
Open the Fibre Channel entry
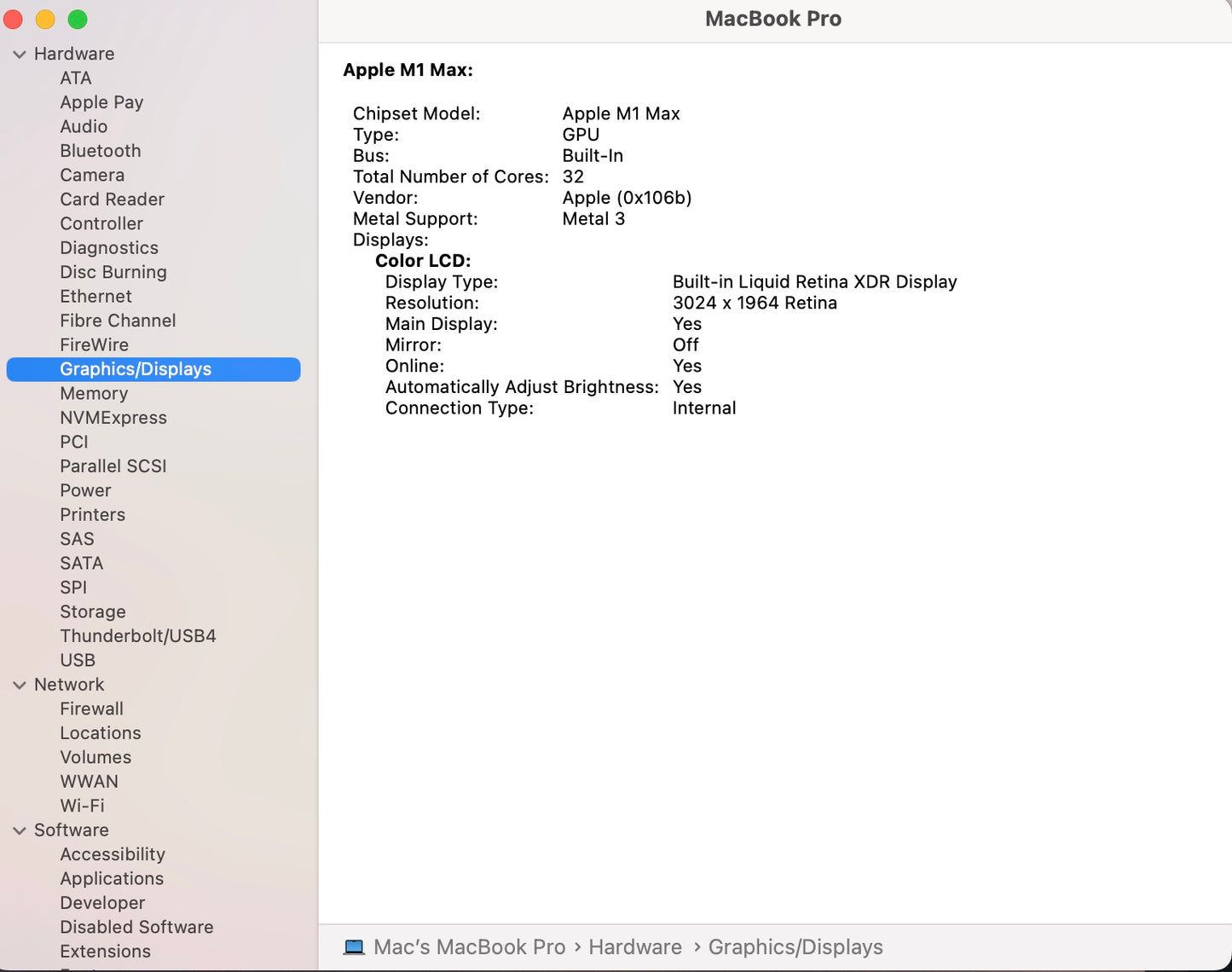pos(118,321)
